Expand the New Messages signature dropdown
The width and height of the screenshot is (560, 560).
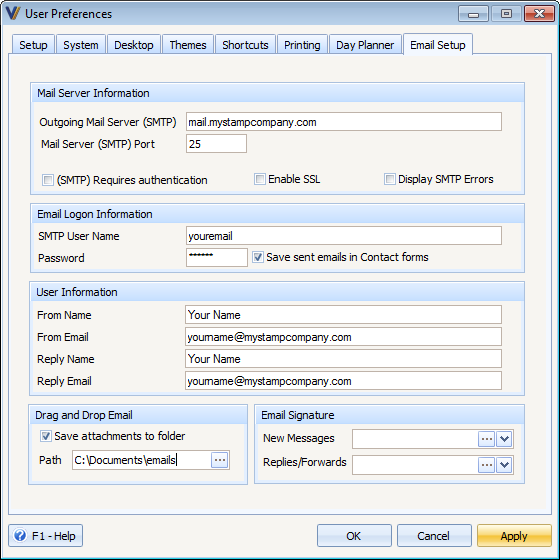click(x=504, y=439)
